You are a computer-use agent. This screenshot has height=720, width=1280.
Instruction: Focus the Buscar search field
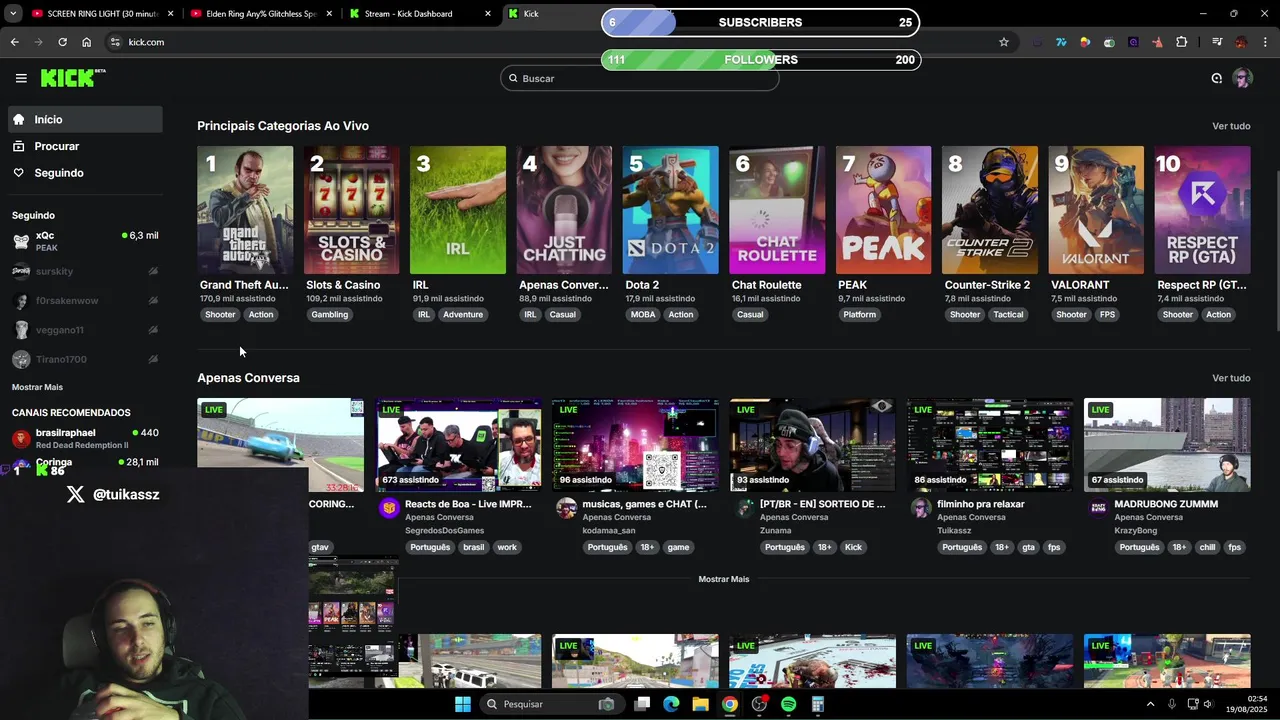click(x=640, y=78)
